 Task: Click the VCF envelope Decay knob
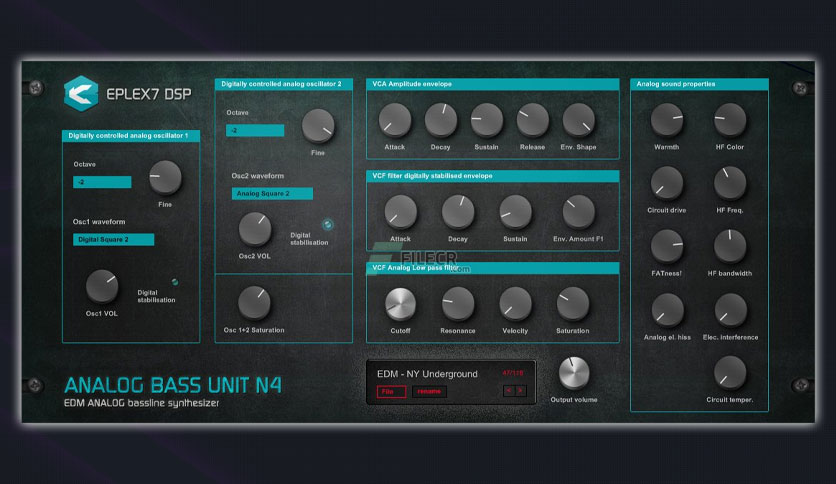click(457, 212)
